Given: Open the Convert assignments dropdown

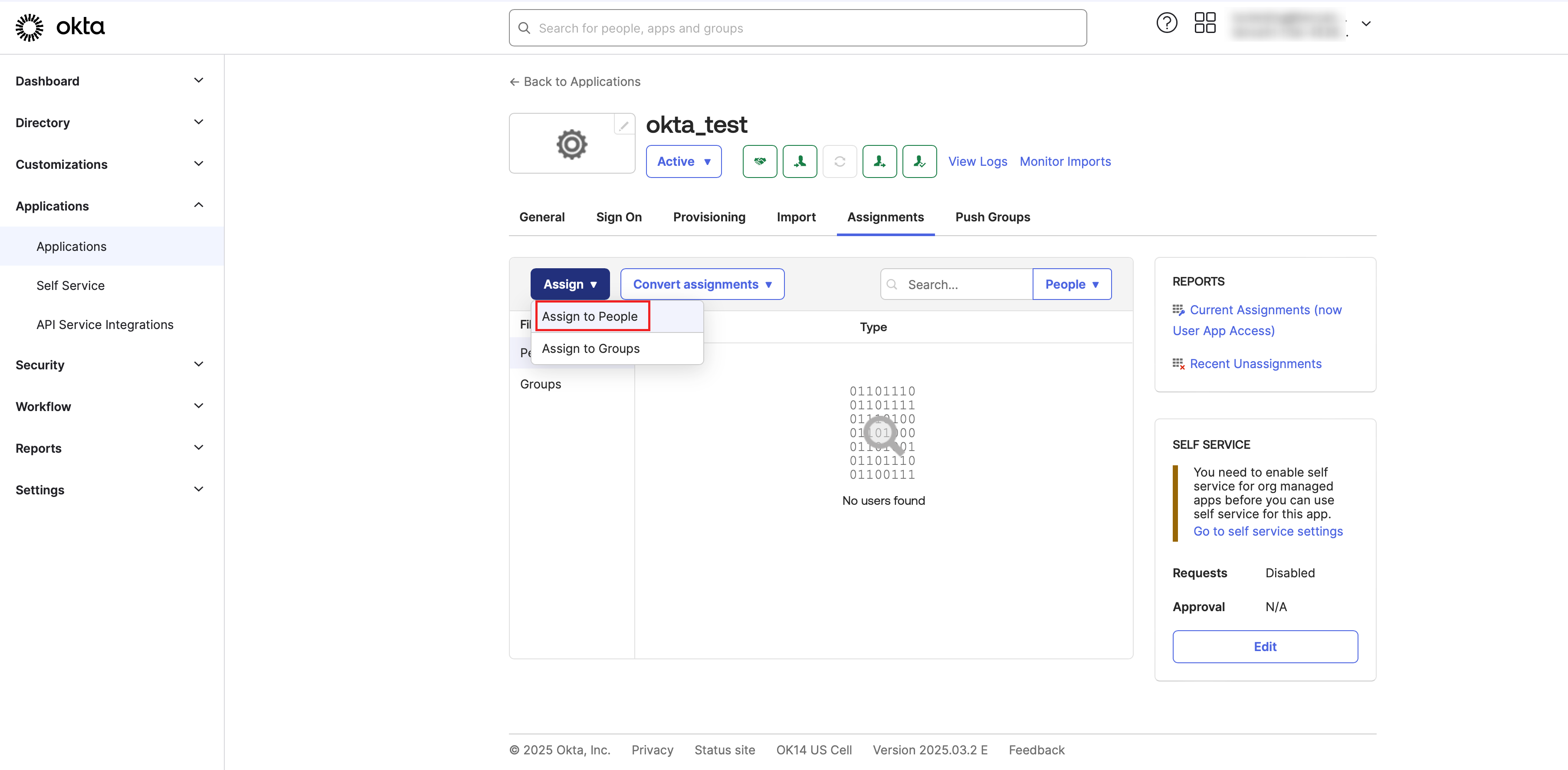Looking at the screenshot, I should [x=702, y=284].
